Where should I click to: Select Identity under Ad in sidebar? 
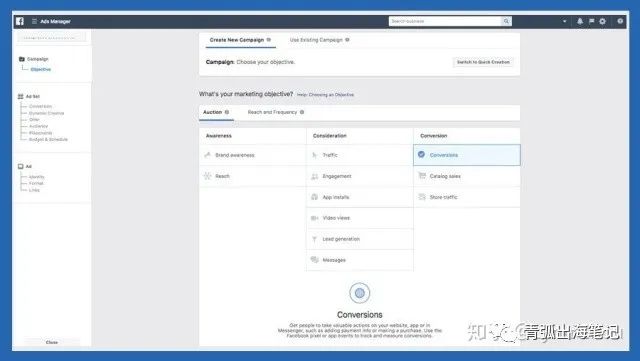(37, 177)
